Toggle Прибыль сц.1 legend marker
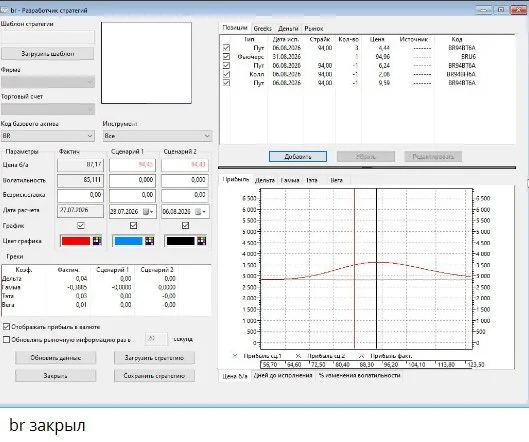This screenshot has width=529, height=442. coord(235,356)
